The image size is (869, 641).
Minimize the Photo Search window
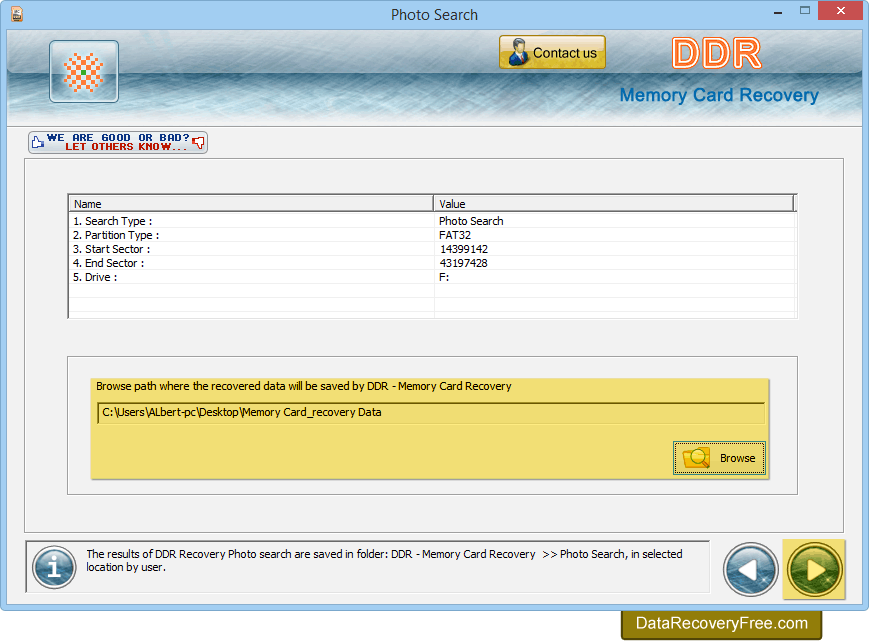[778, 12]
